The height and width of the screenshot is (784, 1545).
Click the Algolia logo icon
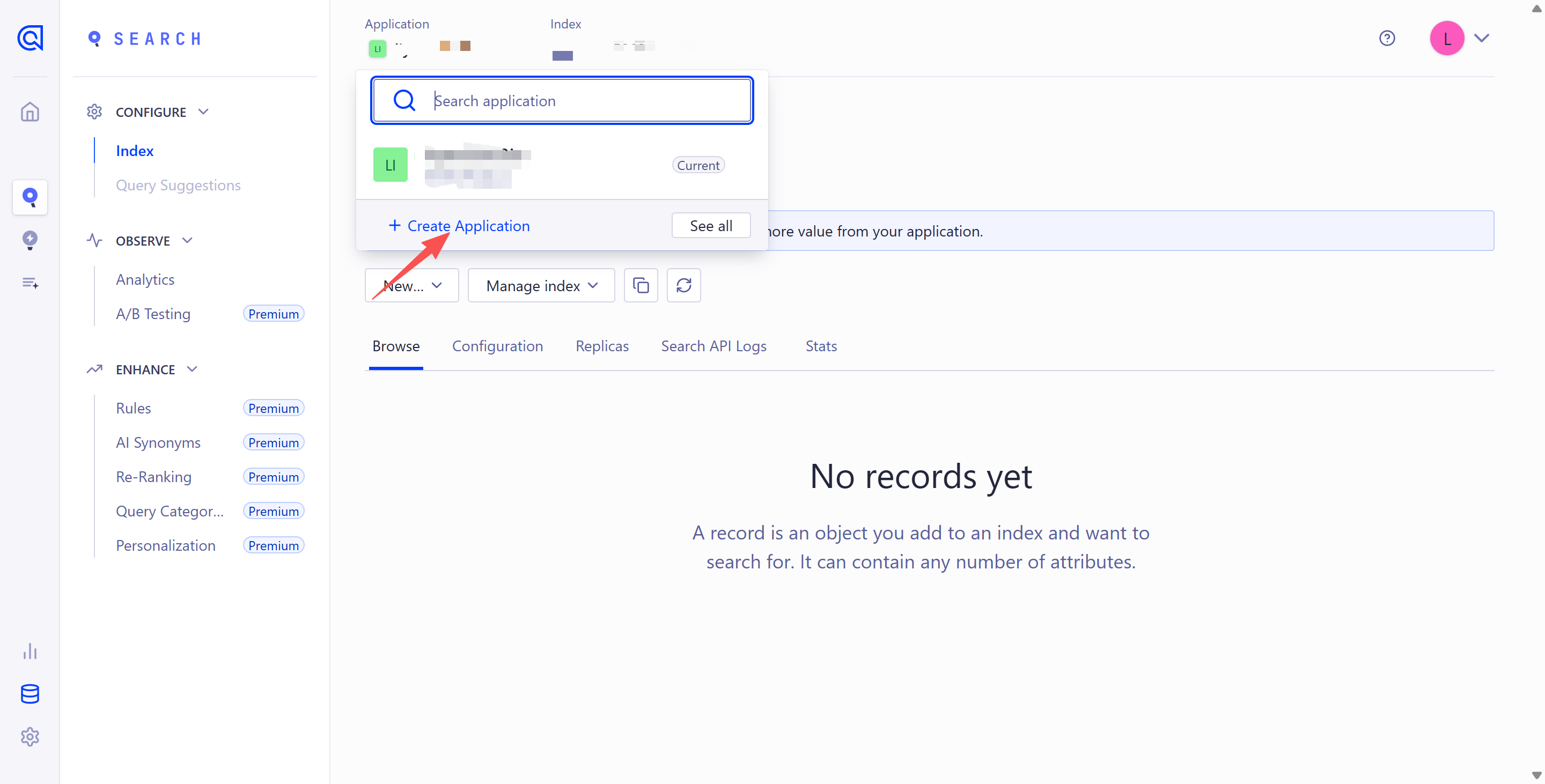(30, 39)
